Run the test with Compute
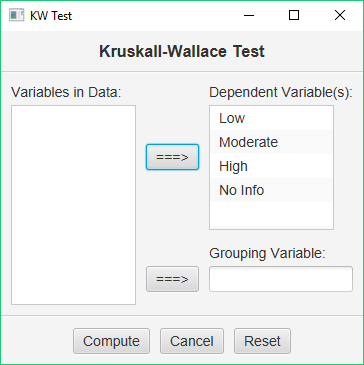The height and width of the screenshot is (365, 364). (111, 341)
